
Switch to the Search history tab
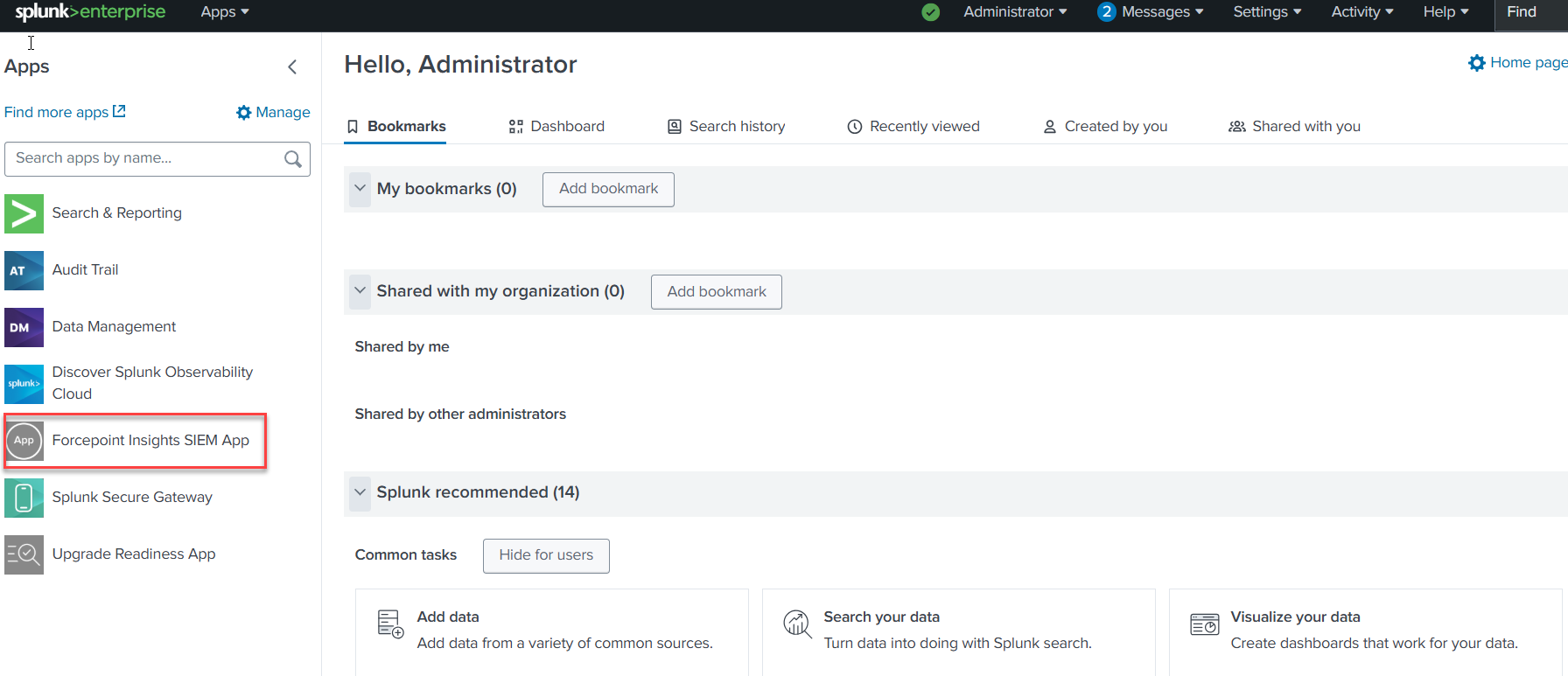point(726,127)
